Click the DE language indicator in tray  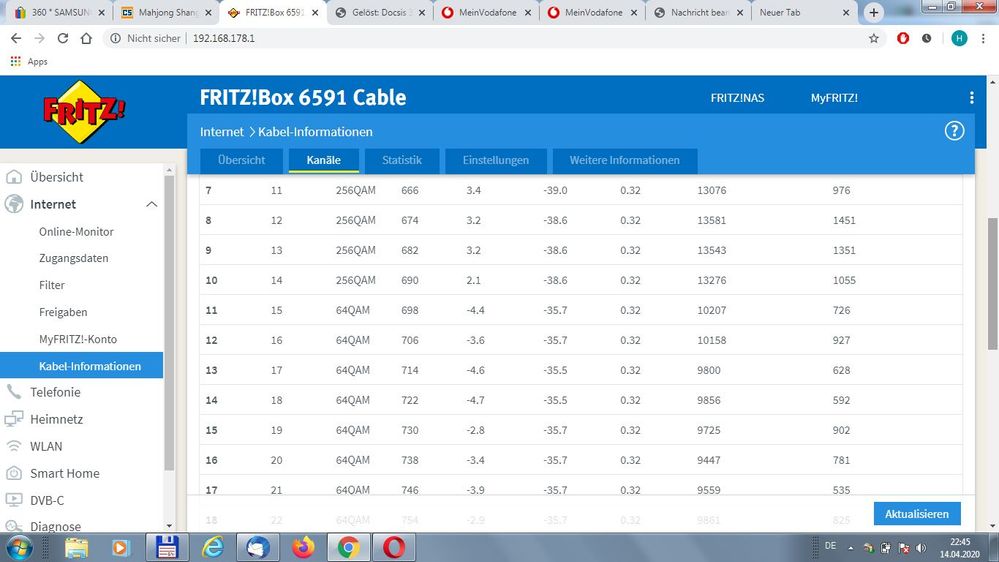coord(830,546)
